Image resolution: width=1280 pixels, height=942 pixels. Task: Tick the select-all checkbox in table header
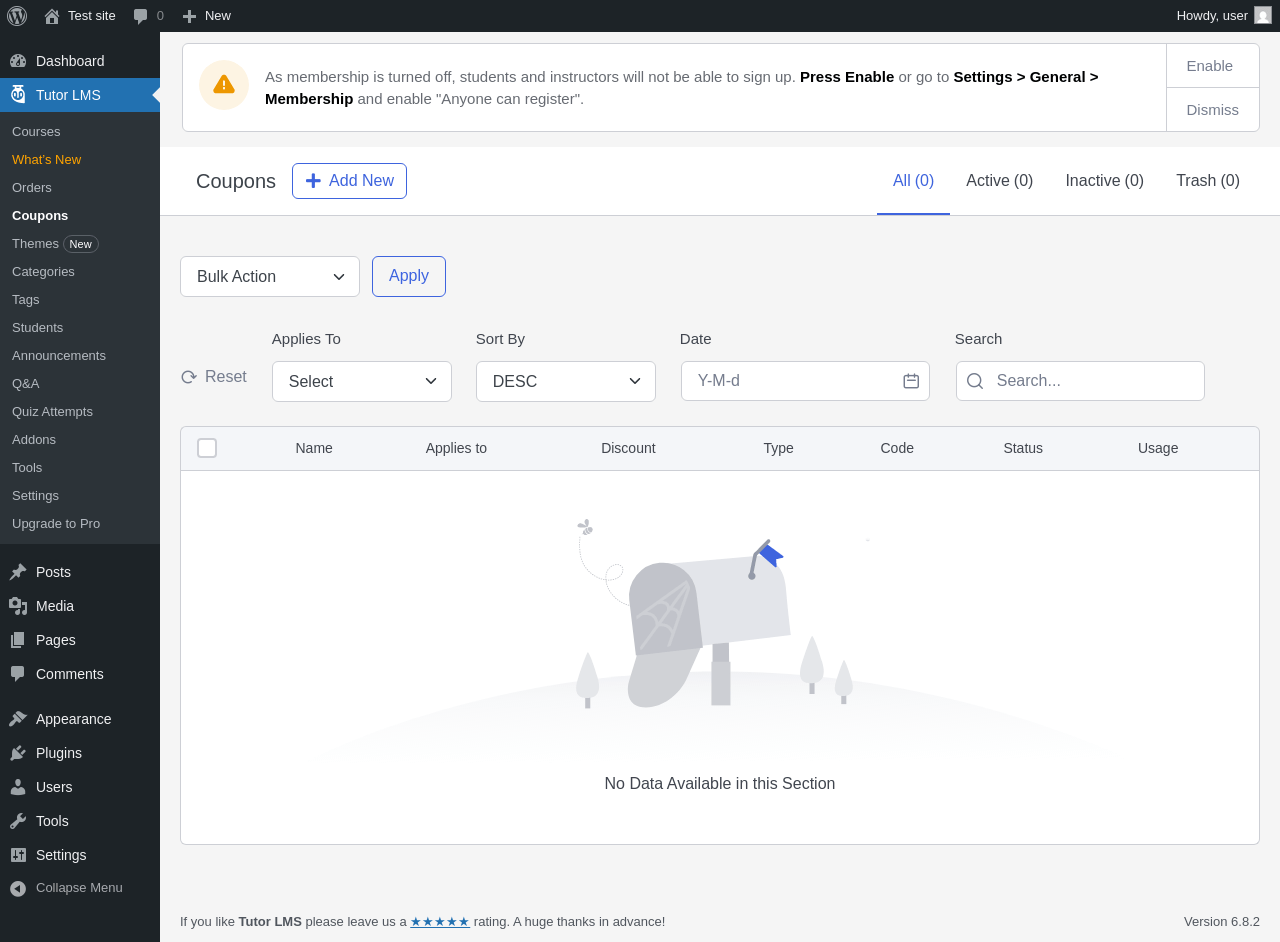coord(207,448)
